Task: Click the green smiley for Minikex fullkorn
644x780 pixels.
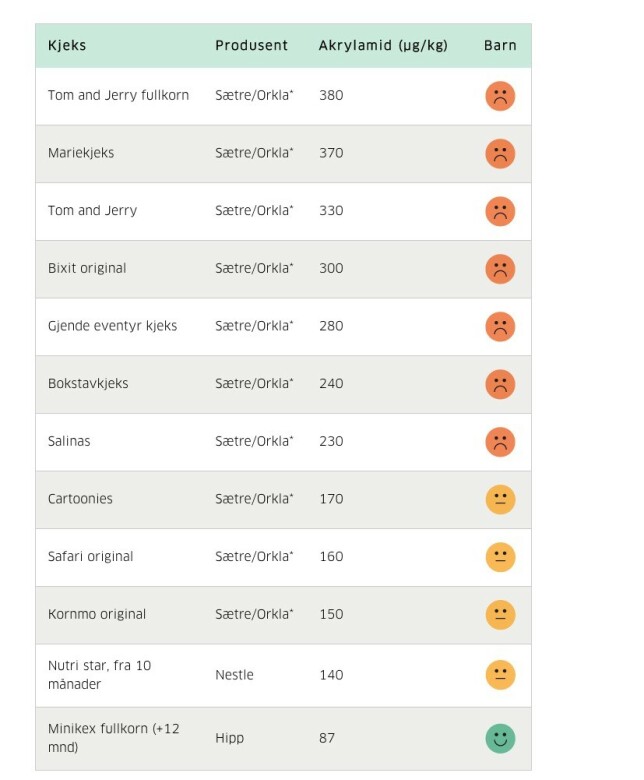Action: tap(500, 739)
